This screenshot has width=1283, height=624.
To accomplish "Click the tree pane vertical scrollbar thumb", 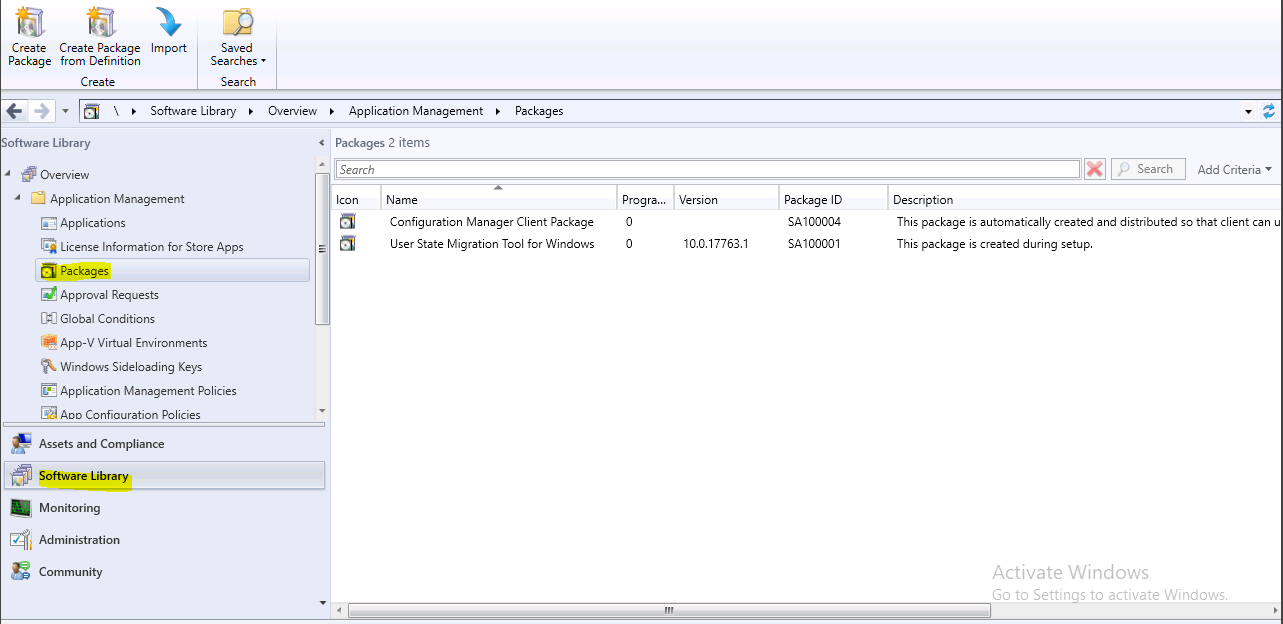I will 322,250.
